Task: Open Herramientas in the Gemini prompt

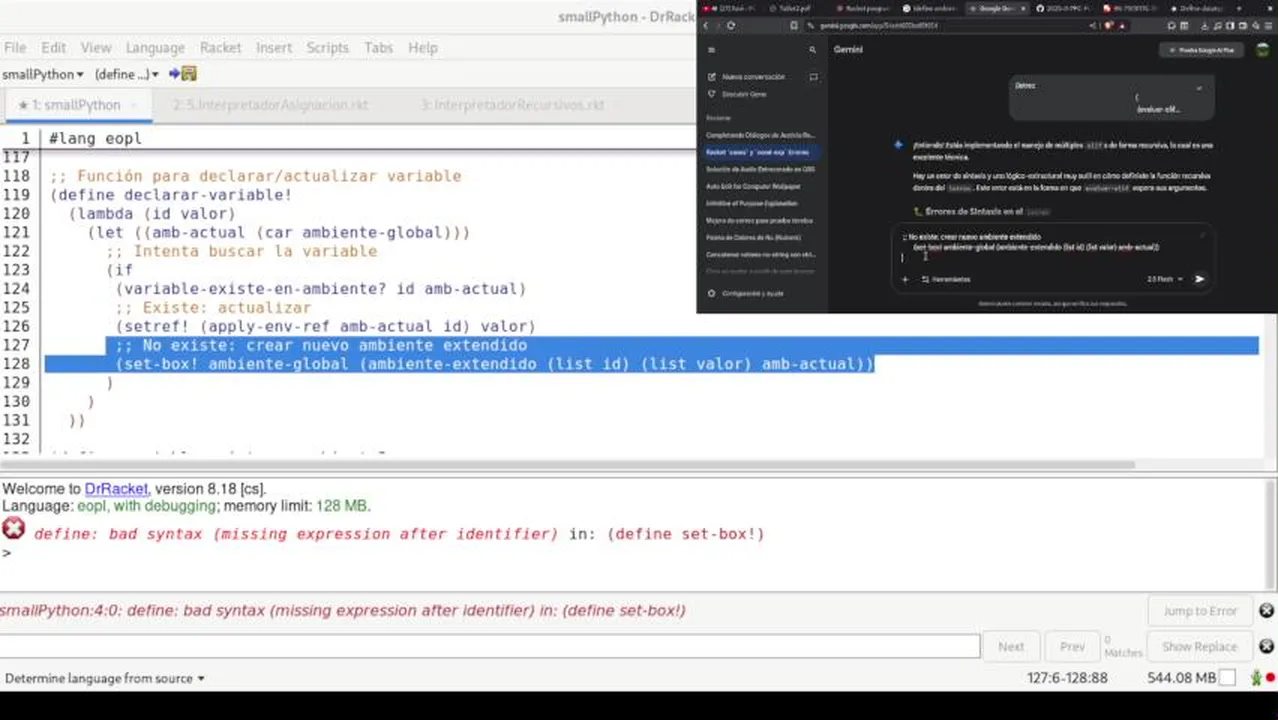Action: pyautogui.click(x=946, y=279)
